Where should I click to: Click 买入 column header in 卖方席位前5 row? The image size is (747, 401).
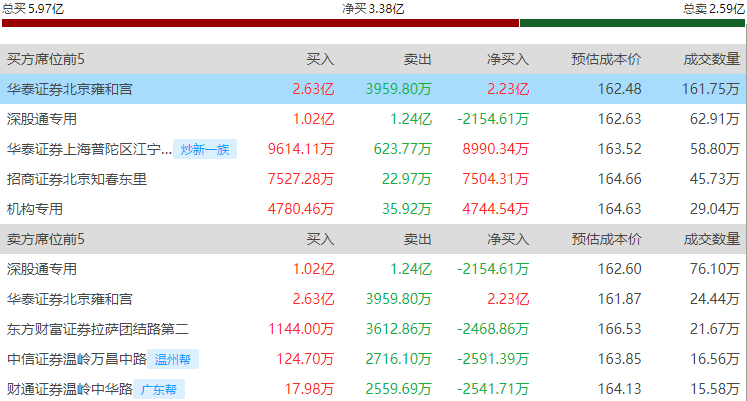coord(320,239)
